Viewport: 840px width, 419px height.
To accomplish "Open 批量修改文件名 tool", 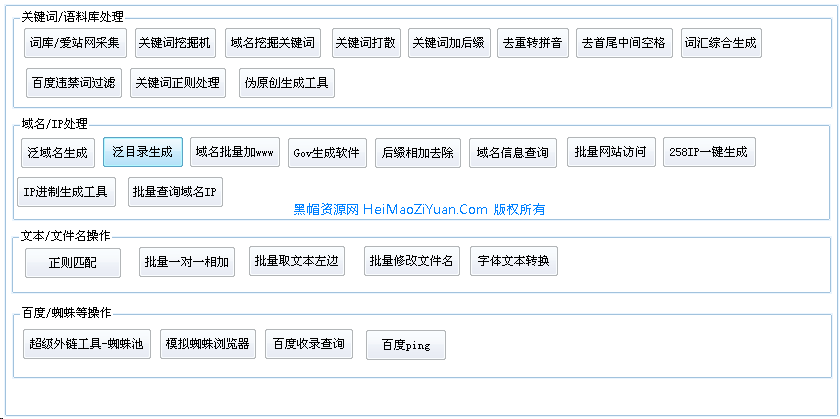I will coord(411,262).
